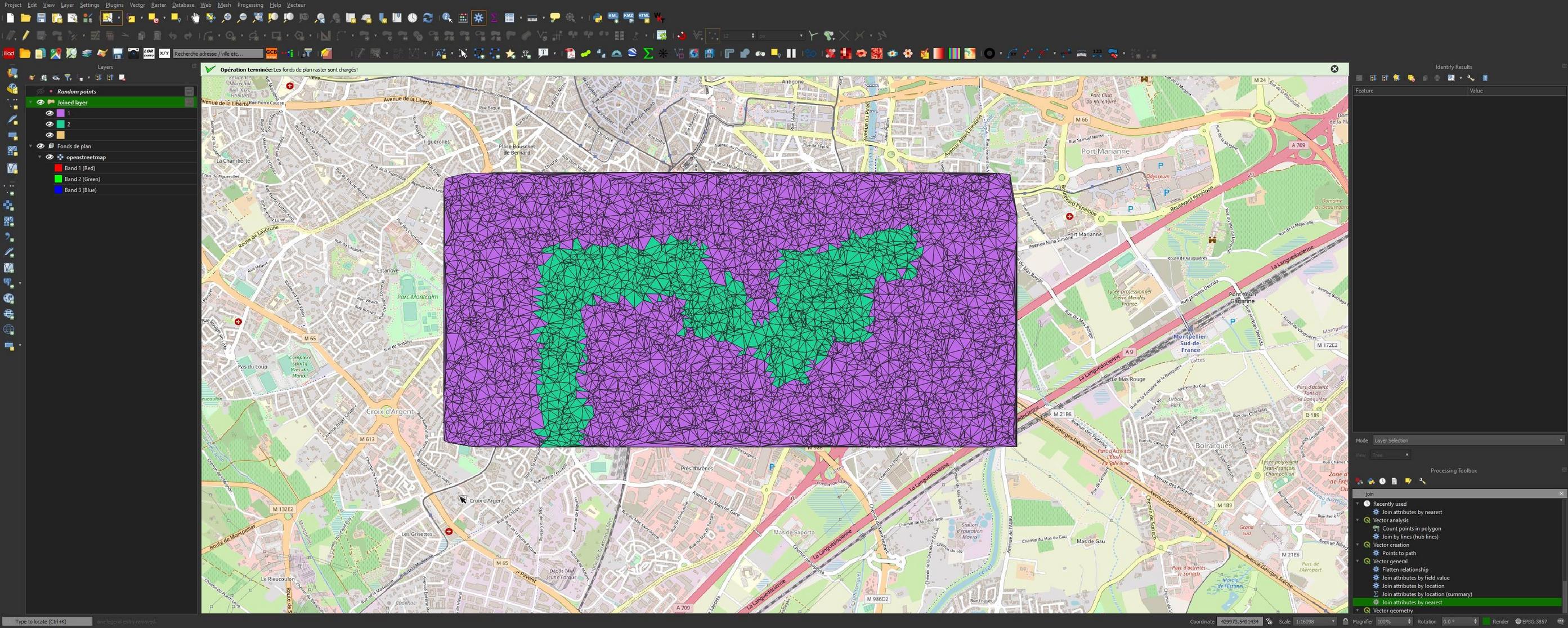Select the Identify Features tool
The image size is (1568, 628).
(447, 18)
